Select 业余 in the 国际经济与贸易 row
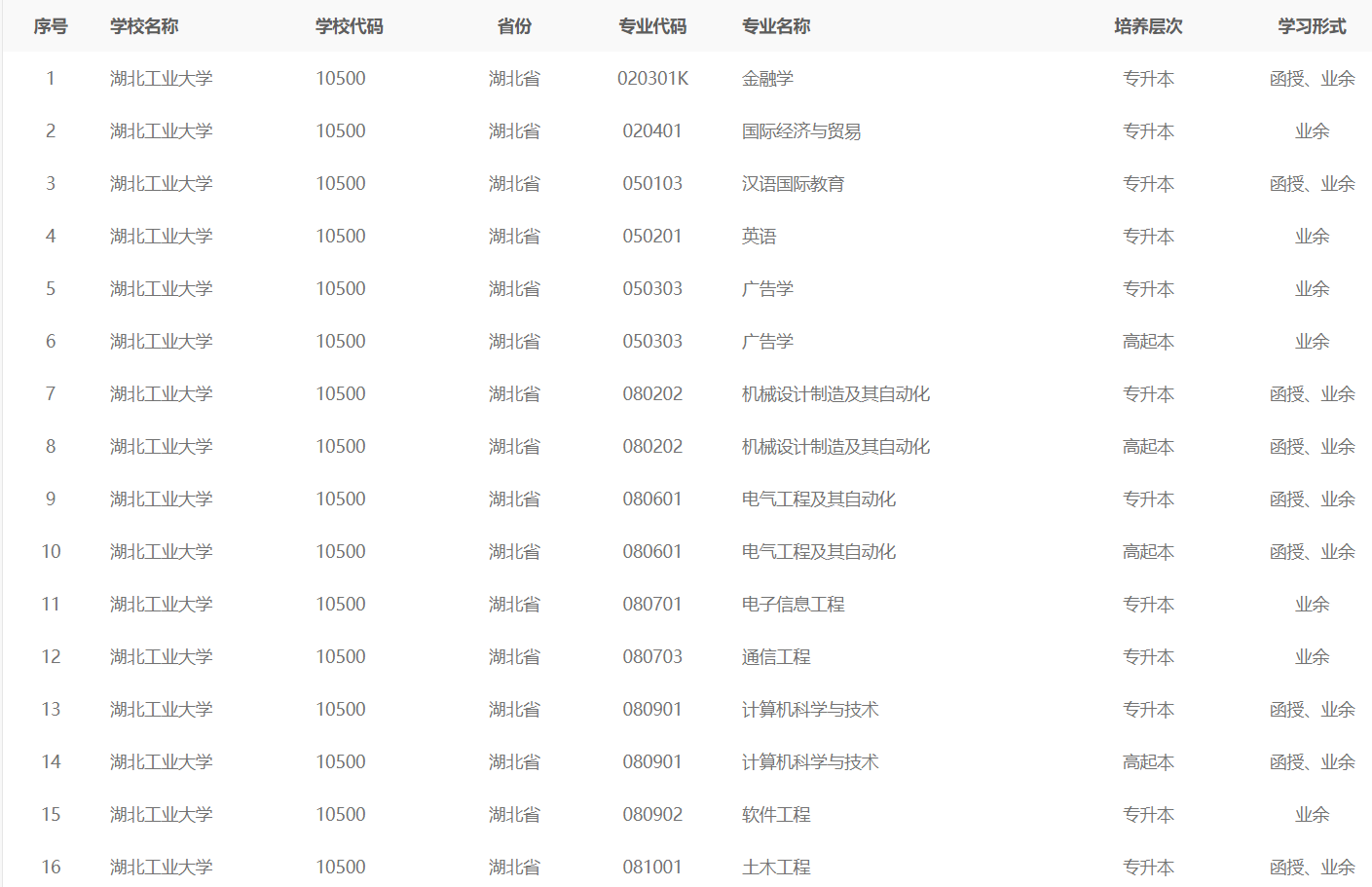 click(1312, 131)
